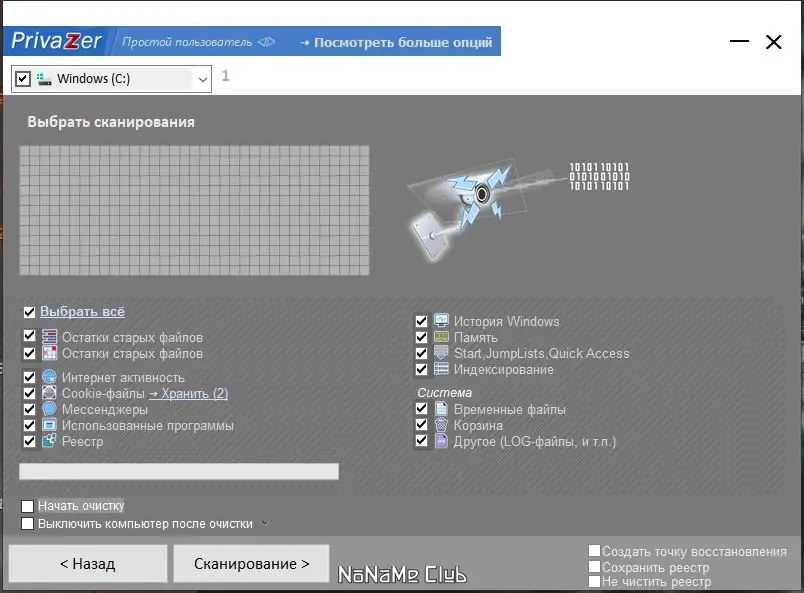Uncheck Другое (LOG-файлы) checkbox
Screen dimensions: 804x593
[421, 440]
